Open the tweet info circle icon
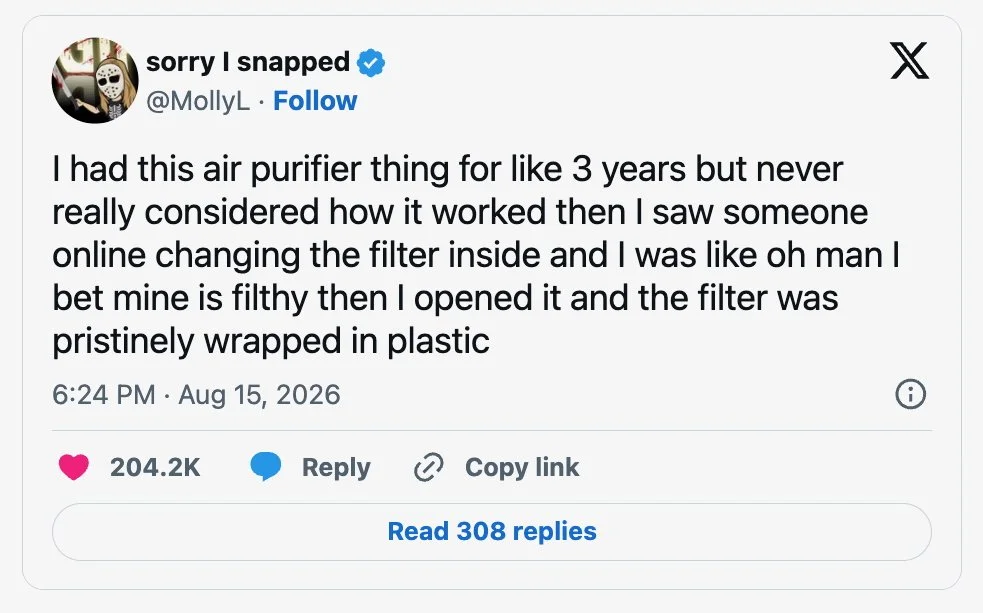983x613 pixels. 910,394
